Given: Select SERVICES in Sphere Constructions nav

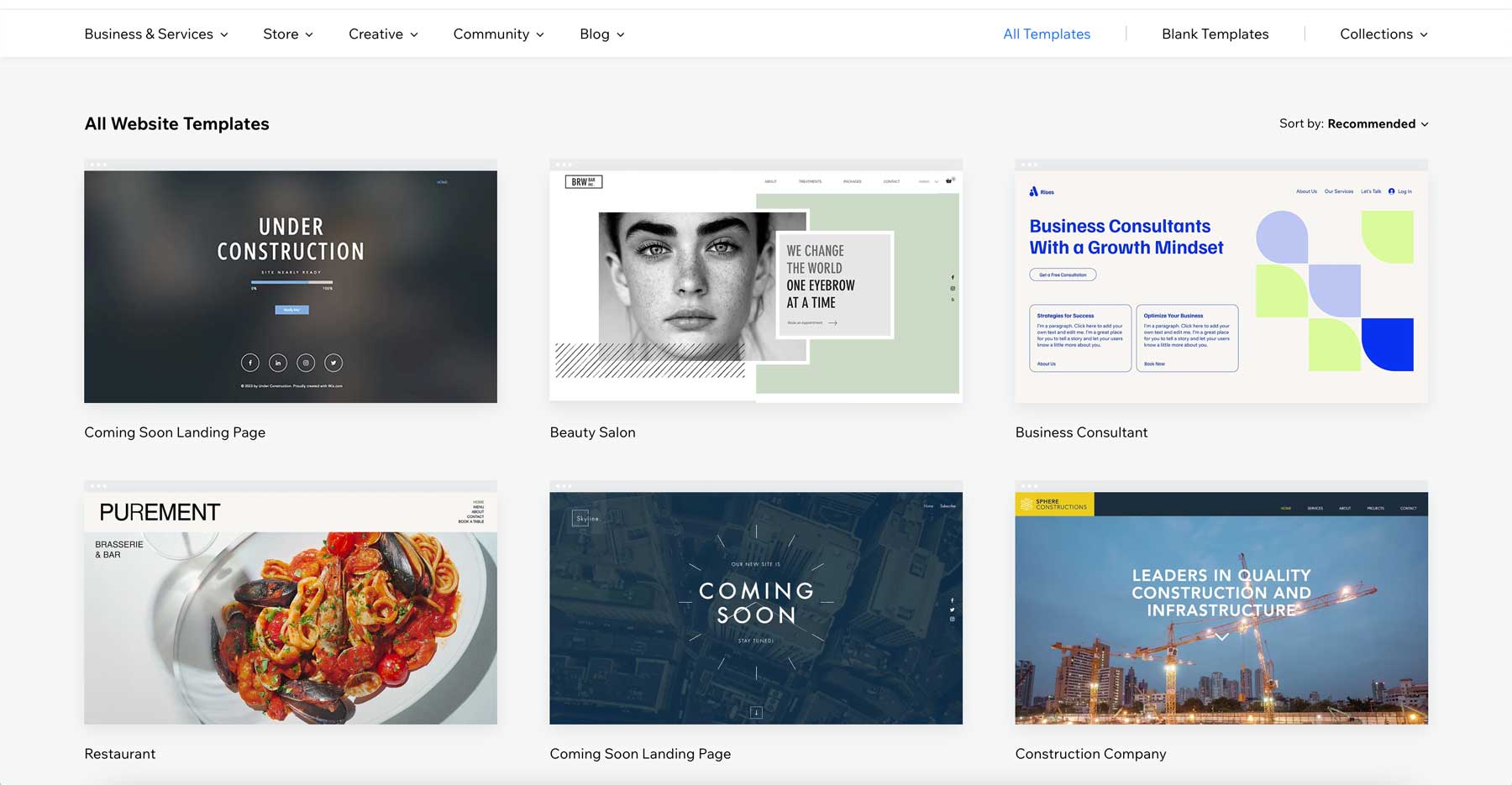Looking at the screenshot, I should [1315, 508].
